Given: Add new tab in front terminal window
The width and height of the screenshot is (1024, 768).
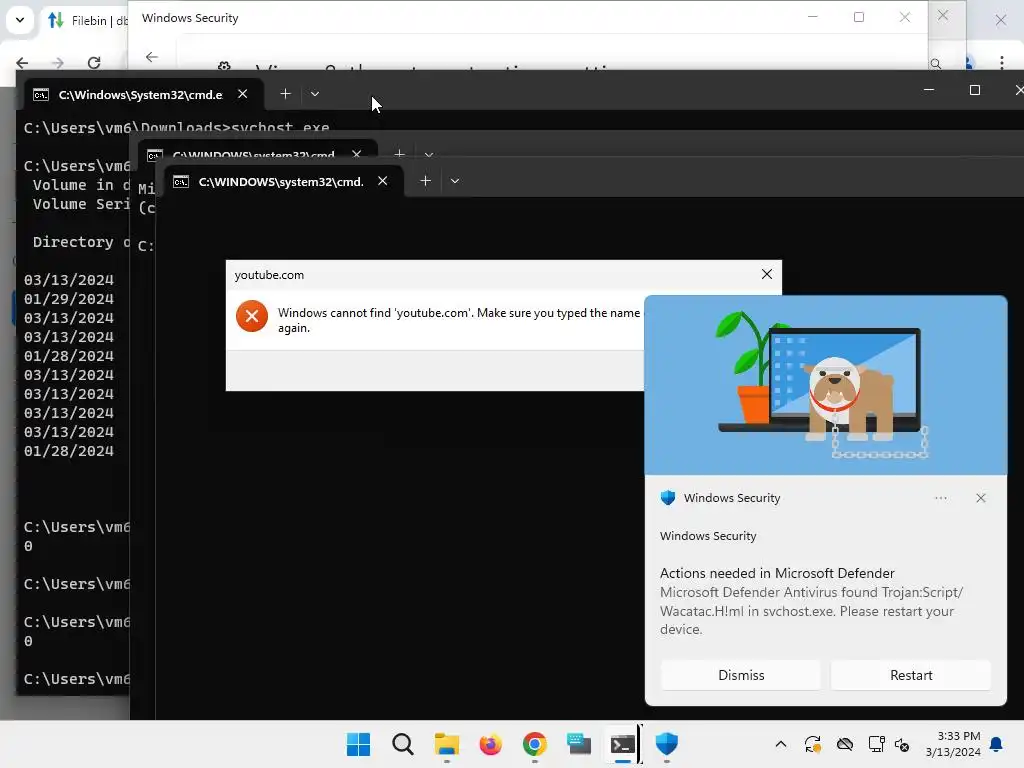Looking at the screenshot, I should (425, 181).
